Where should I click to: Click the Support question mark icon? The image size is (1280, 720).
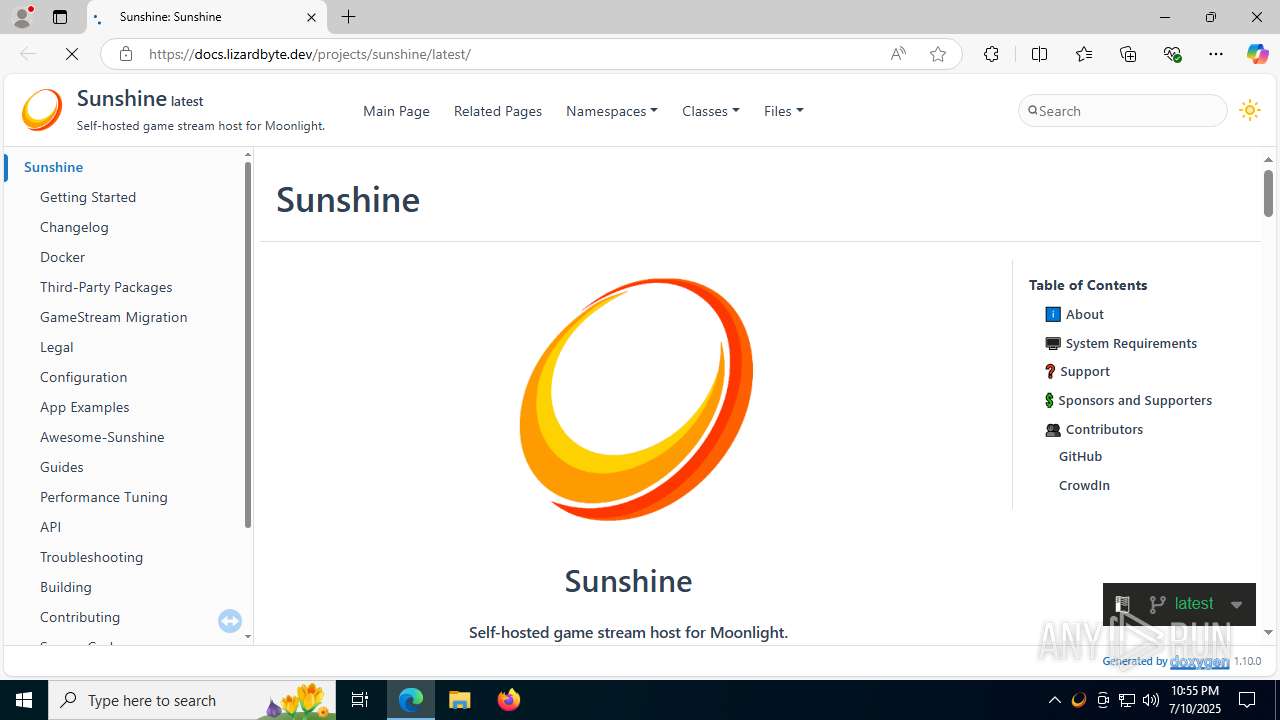tap(1050, 371)
